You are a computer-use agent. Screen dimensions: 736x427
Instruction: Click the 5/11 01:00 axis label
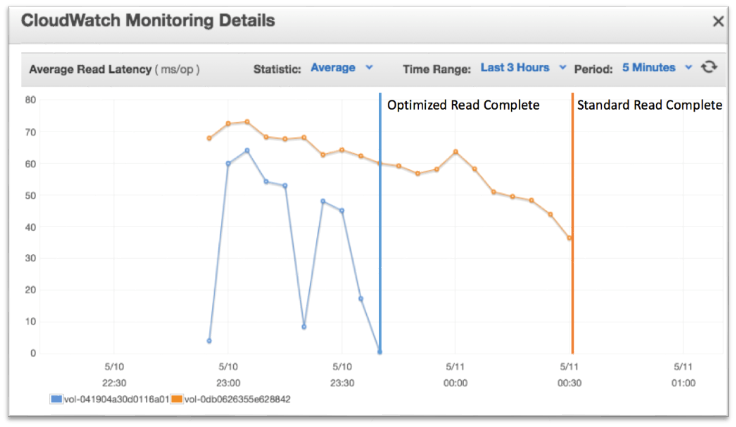coord(683,375)
